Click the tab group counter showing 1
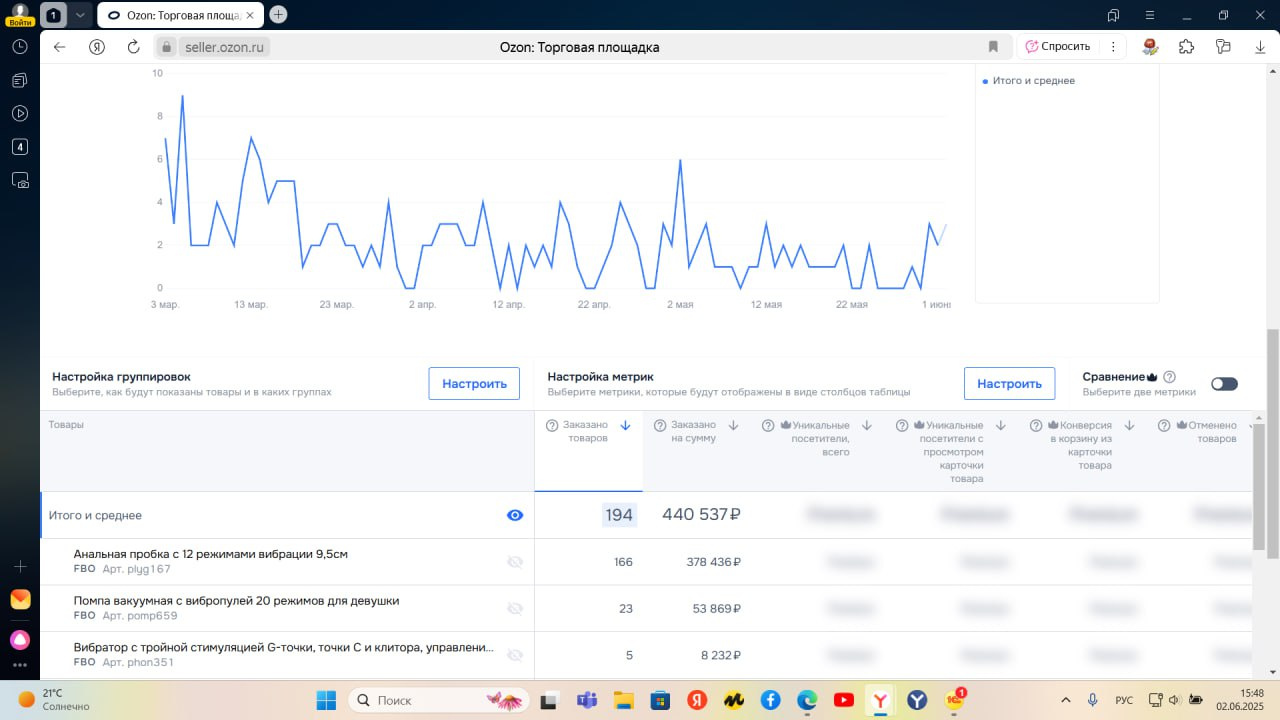The height and width of the screenshot is (720, 1280). [x=53, y=15]
